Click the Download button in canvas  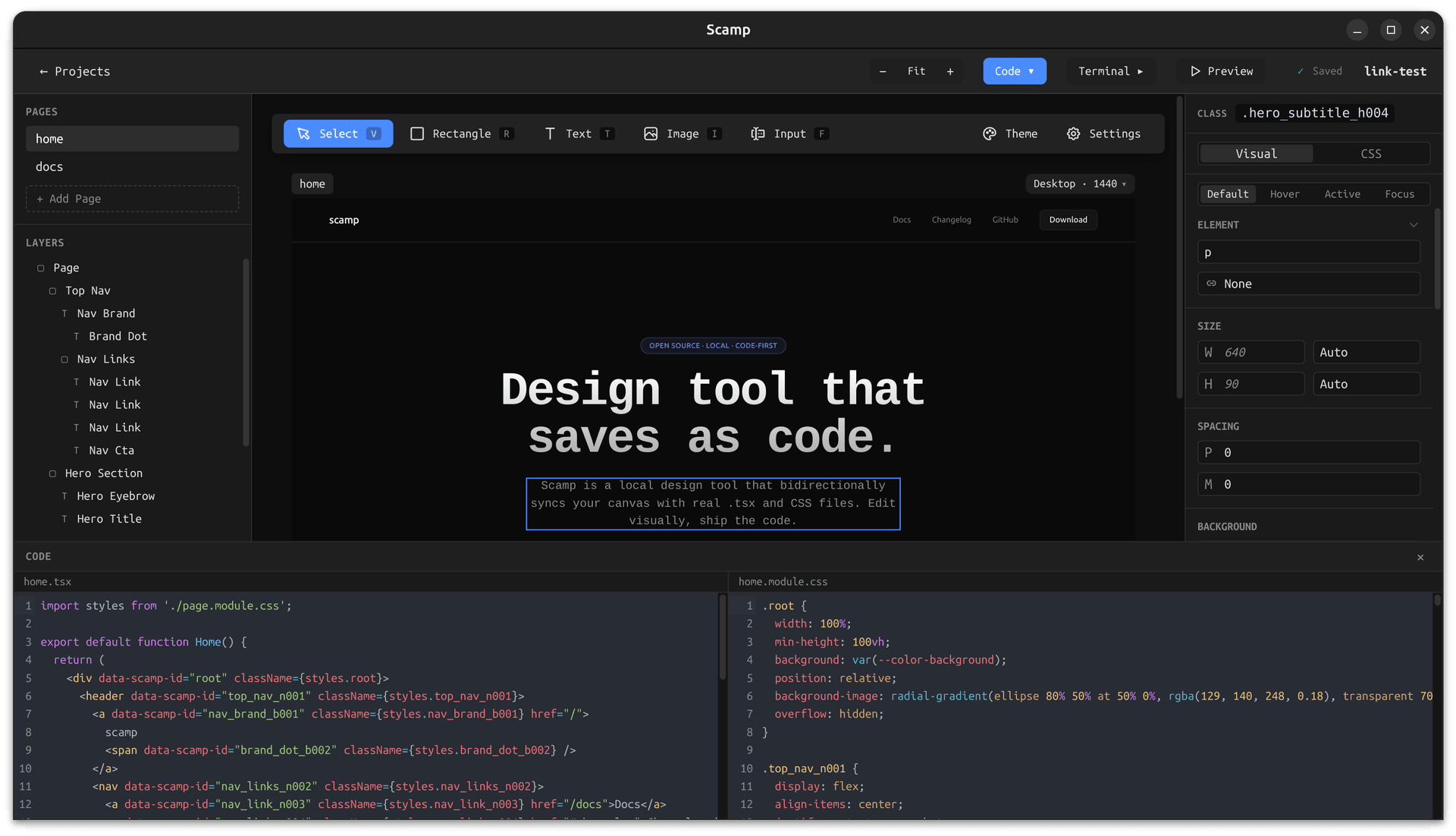[x=1068, y=220]
